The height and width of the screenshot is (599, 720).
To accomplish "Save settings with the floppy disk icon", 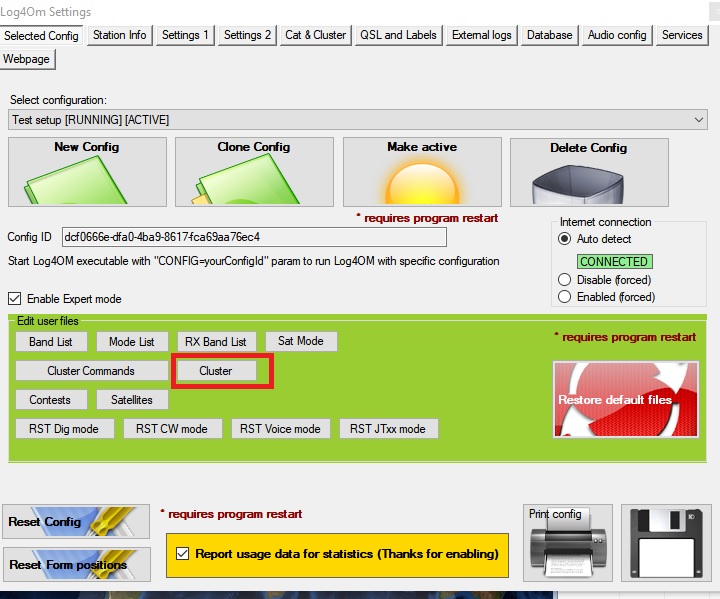I will pyautogui.click(x=666, y=543).
